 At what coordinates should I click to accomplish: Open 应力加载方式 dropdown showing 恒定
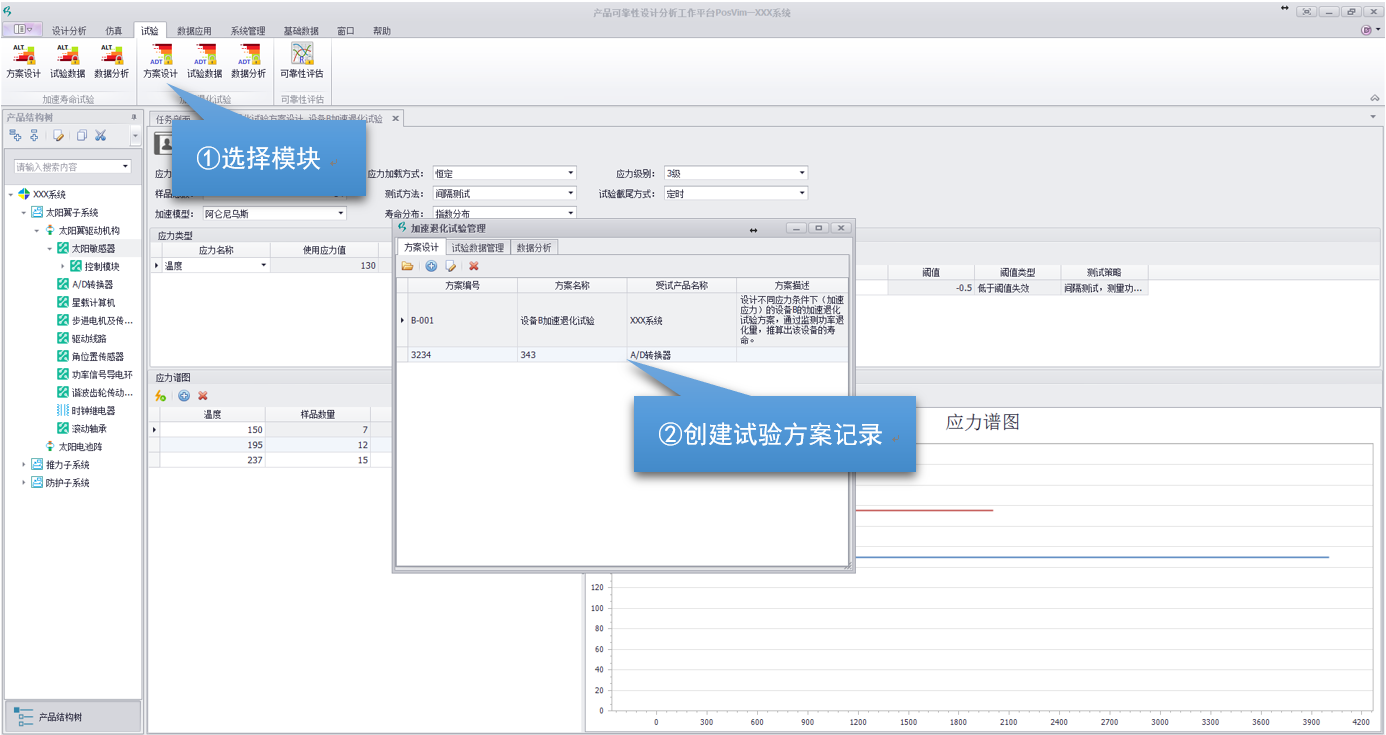[x=570, y=173]
